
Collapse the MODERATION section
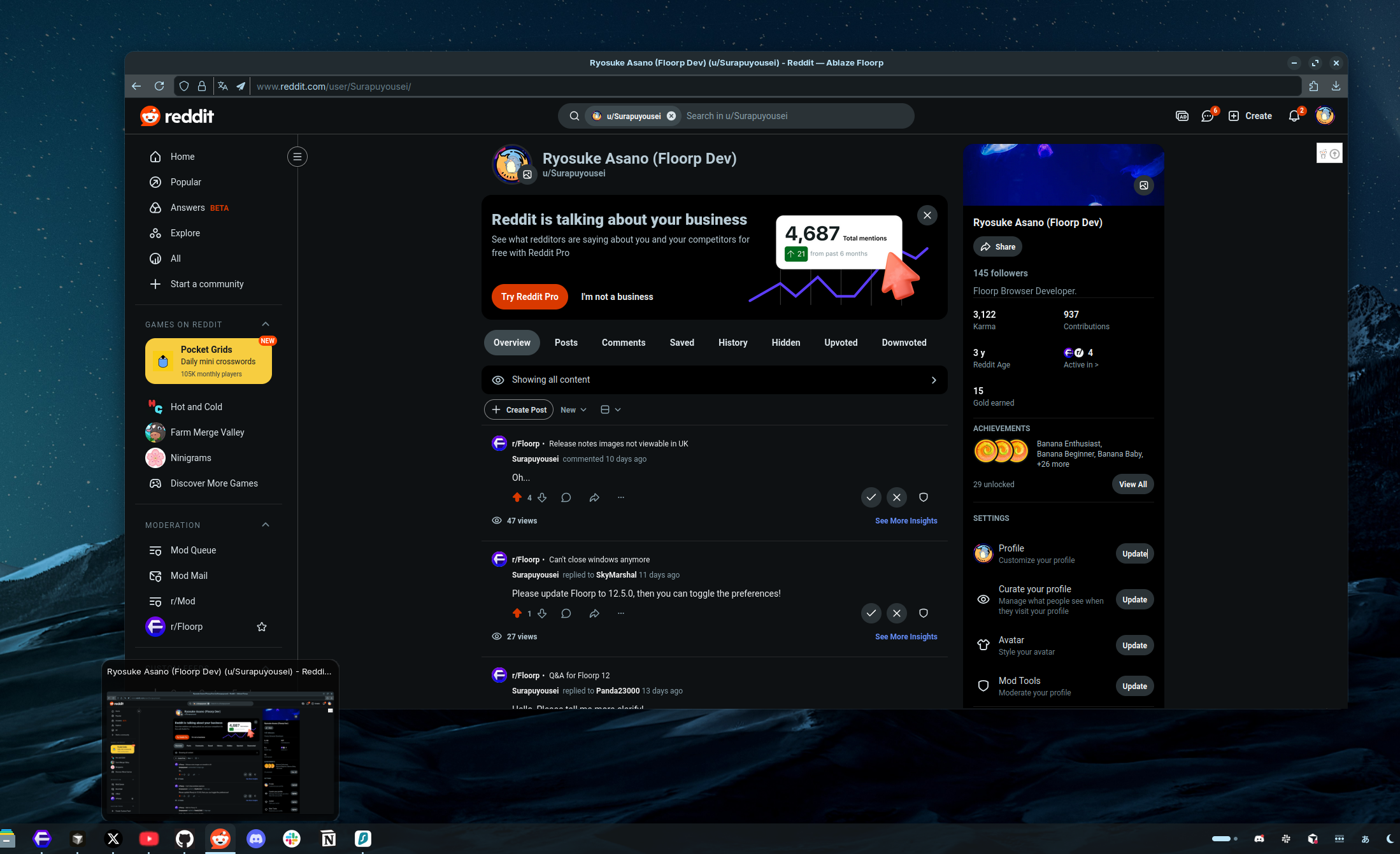(x=265, y=525)
